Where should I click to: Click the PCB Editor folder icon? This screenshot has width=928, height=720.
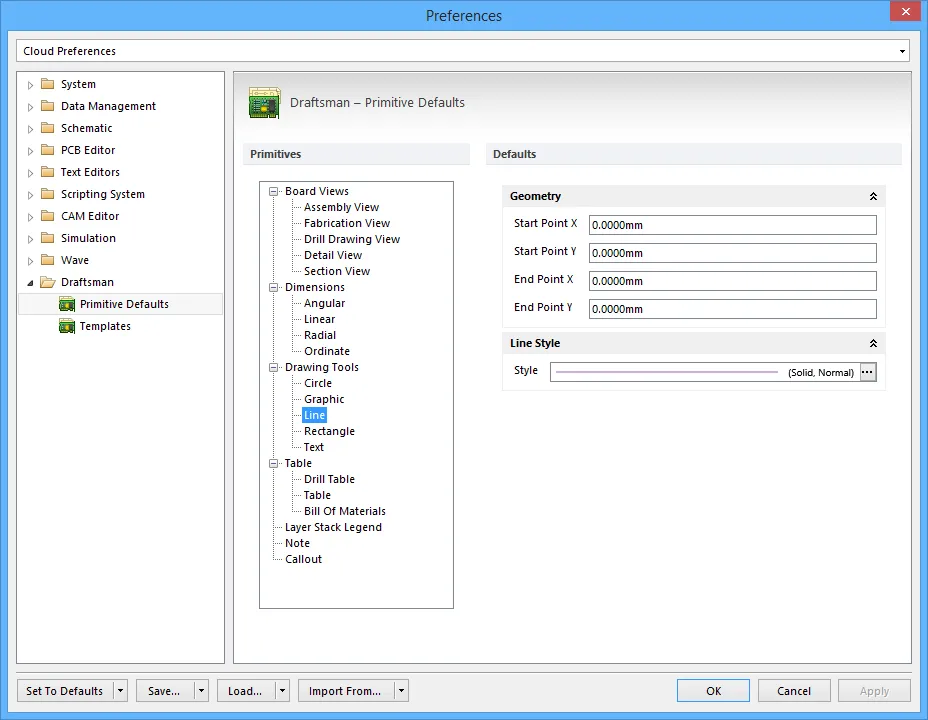click(x=47, y=150)
